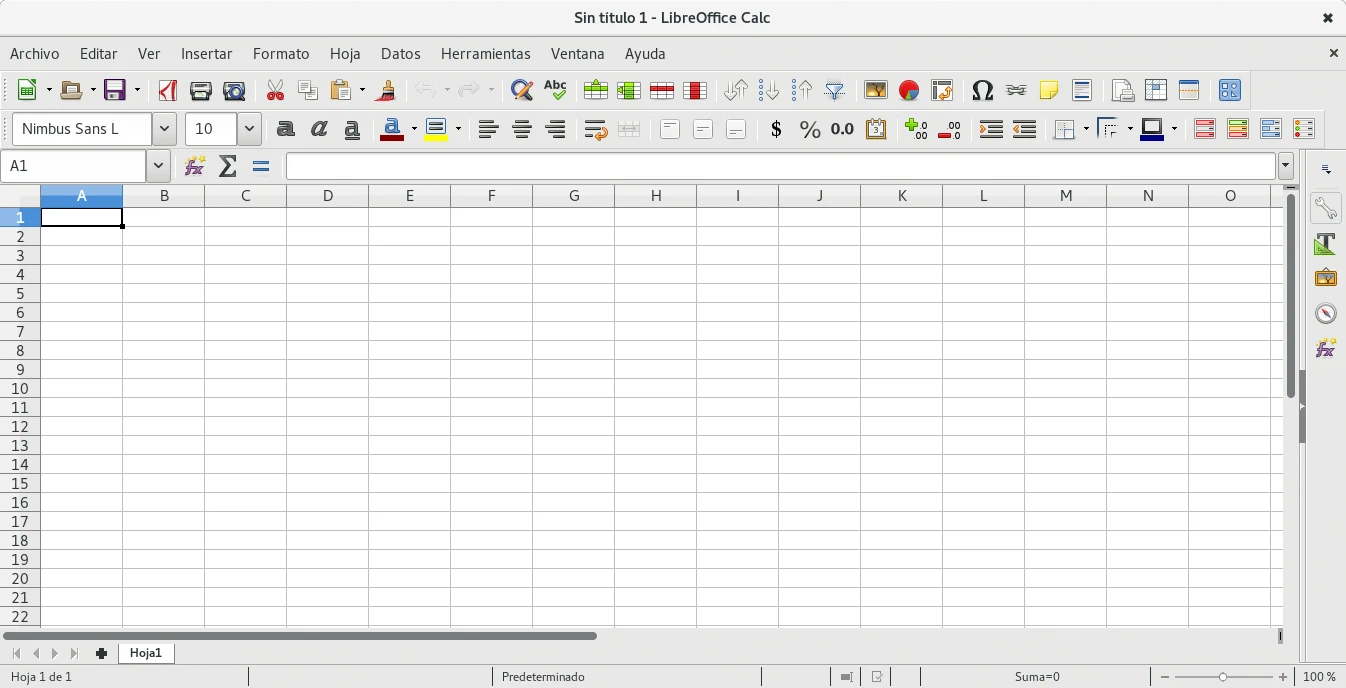Apply percent format with the % icon
This screenshot has width=1346, height=688.
(809, 129)
